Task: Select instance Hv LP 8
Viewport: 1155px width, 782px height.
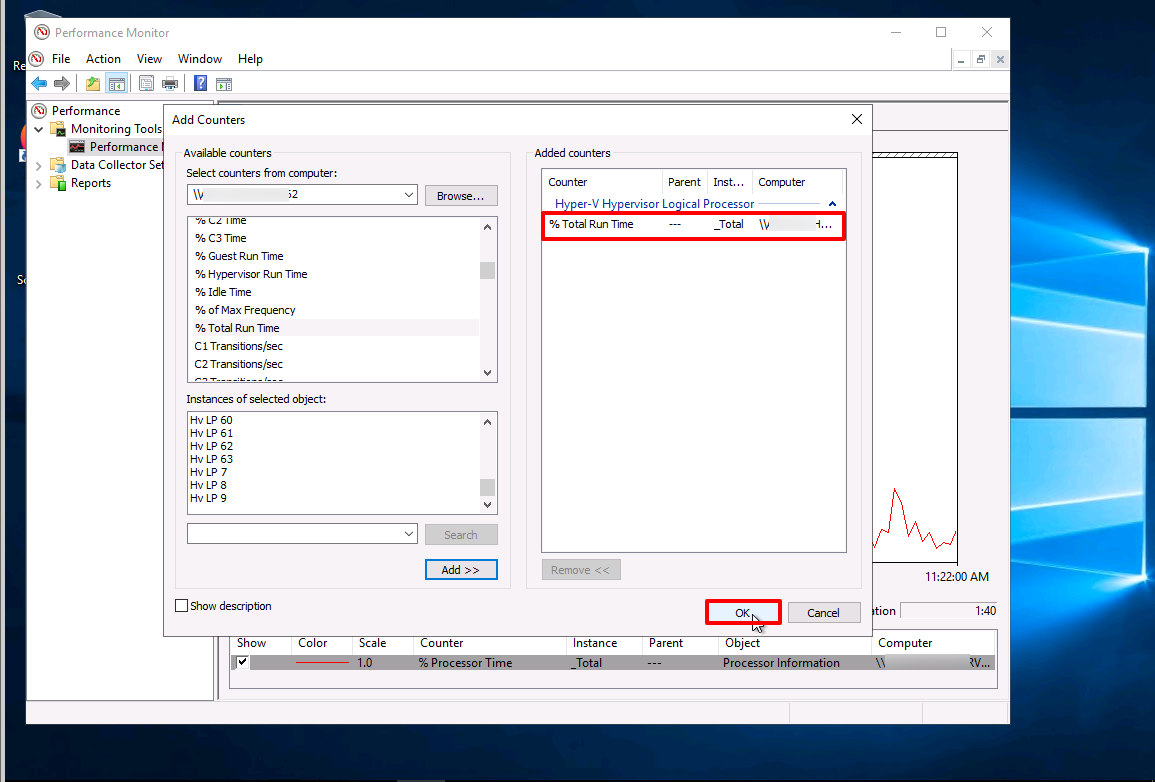Action: pyautogui.click(x=208, y=485)
